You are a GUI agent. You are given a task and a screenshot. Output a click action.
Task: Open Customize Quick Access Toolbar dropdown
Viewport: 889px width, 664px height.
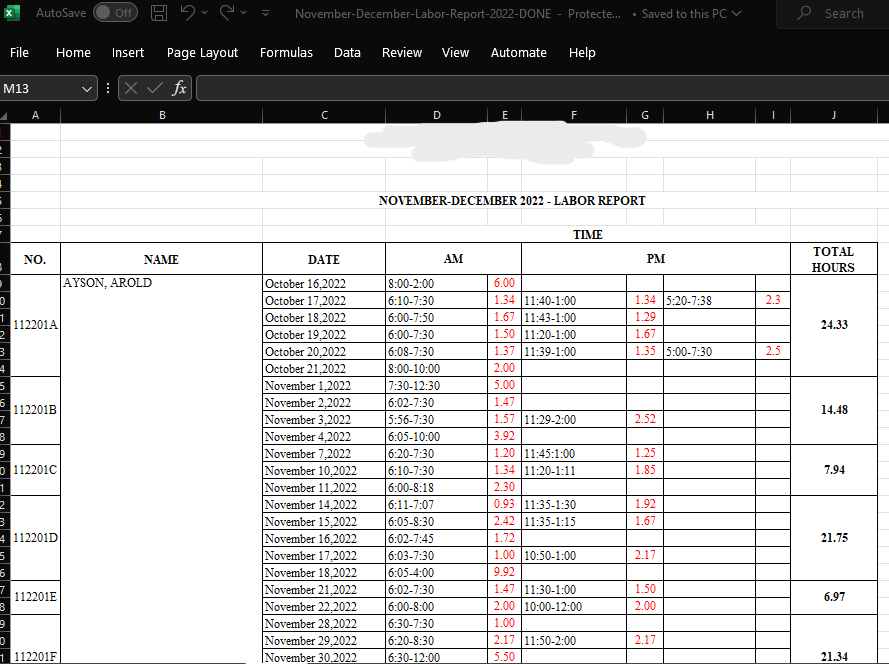point(265,12)
